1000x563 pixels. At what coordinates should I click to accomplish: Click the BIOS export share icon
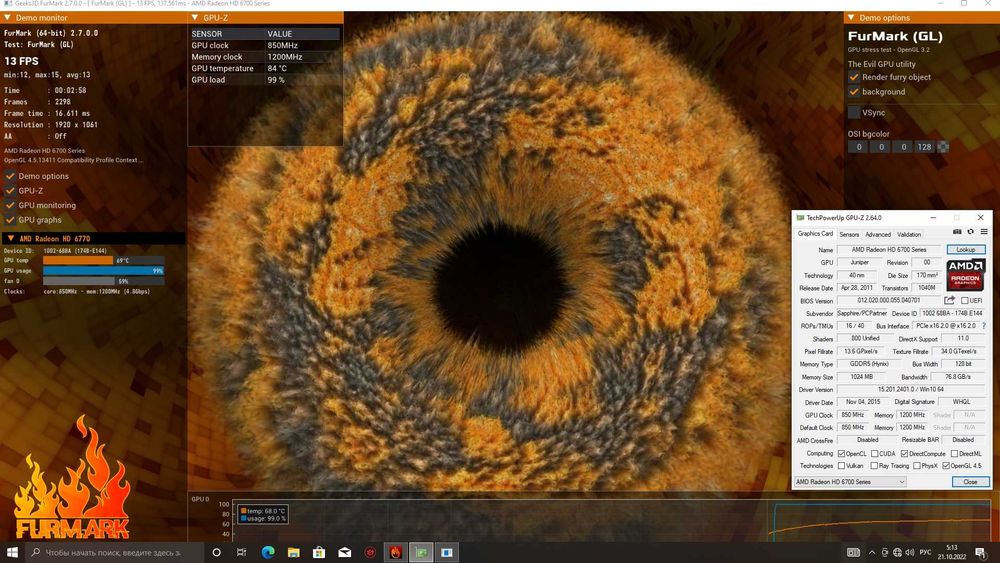(x=950, y=300)
